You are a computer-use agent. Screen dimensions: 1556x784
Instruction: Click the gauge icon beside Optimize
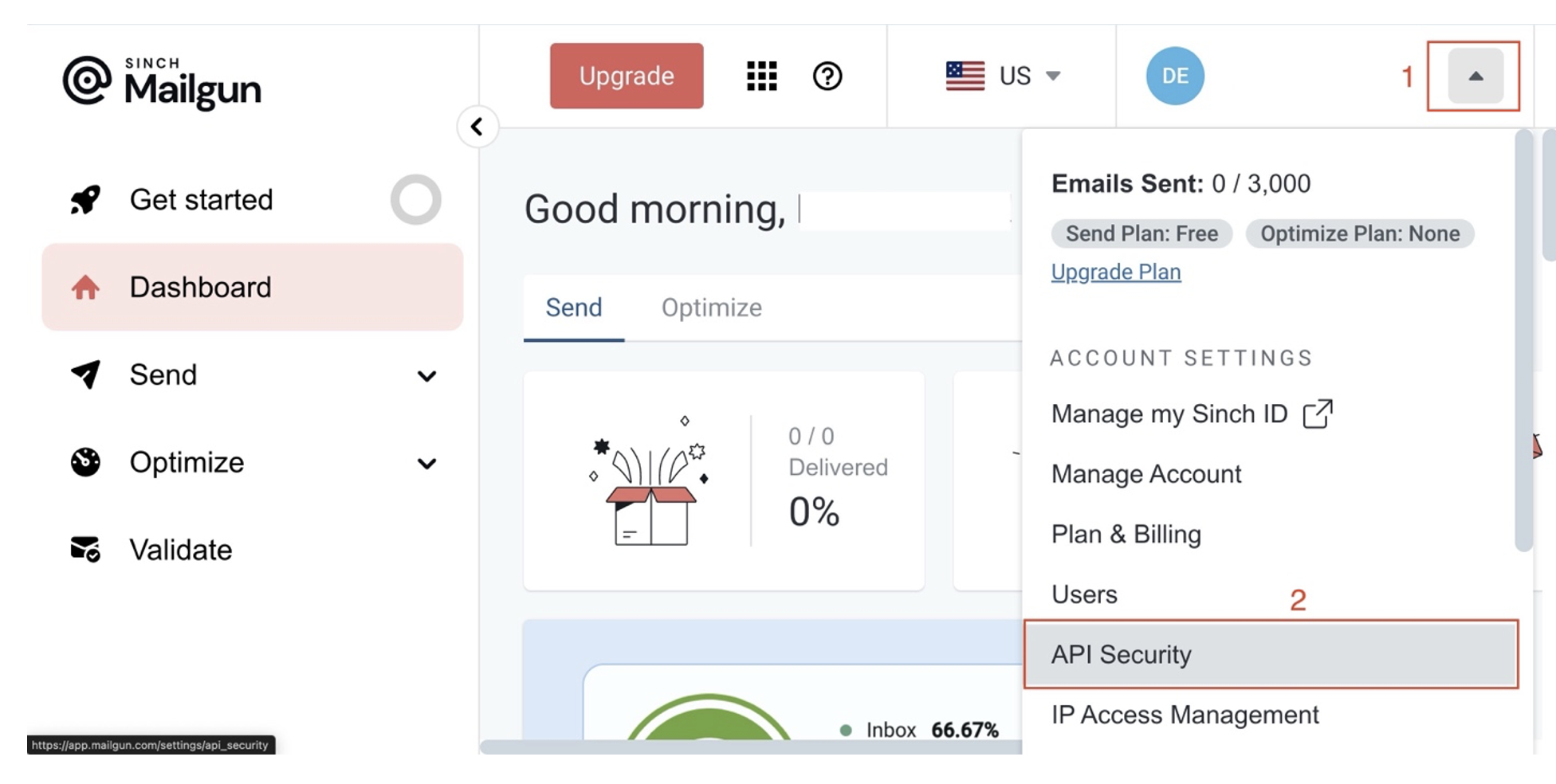click(x=85, y=462)
